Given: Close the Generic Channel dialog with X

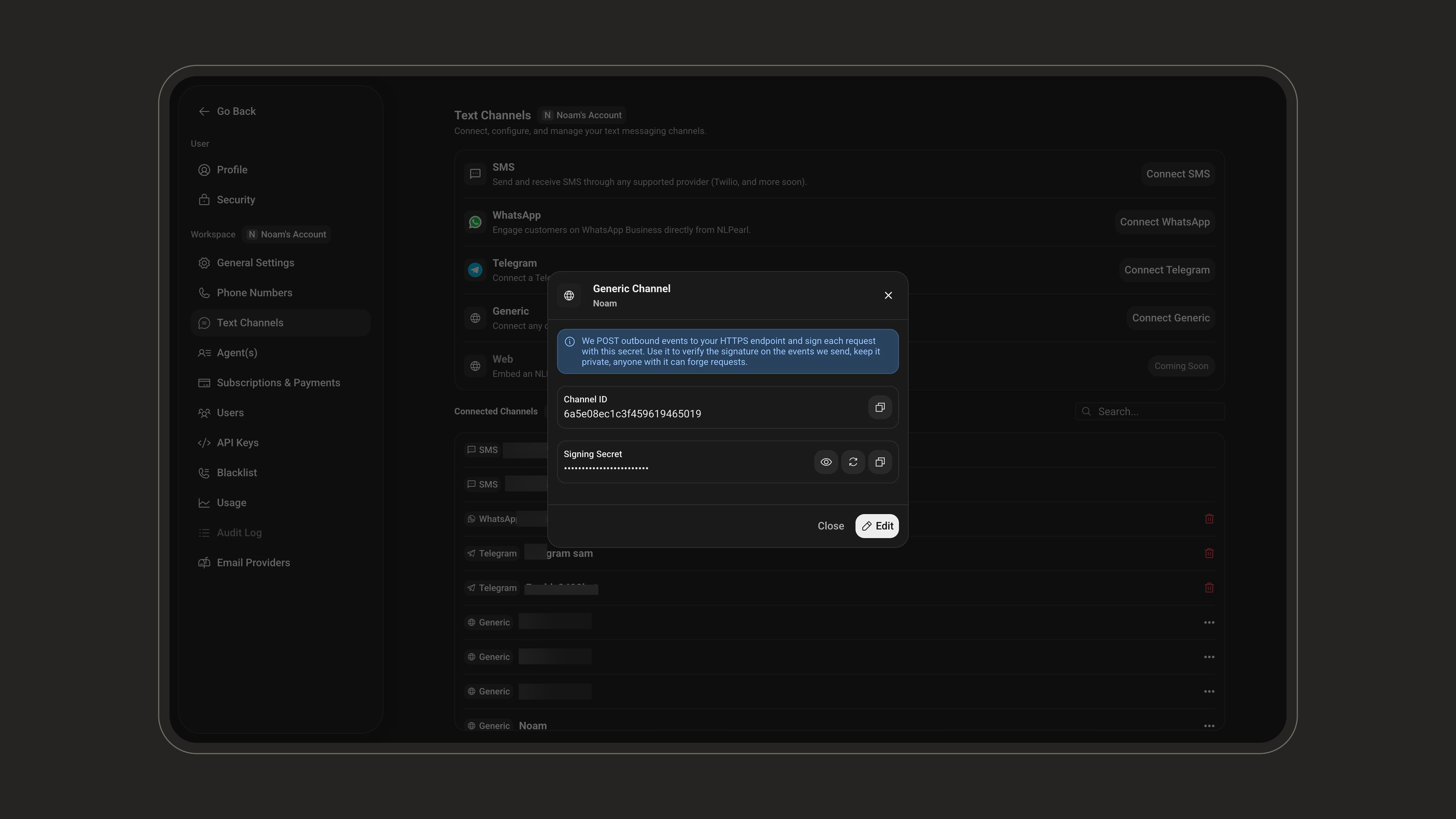Looking at the screenshot, I should pyautogui.click(x=888, y=296).
